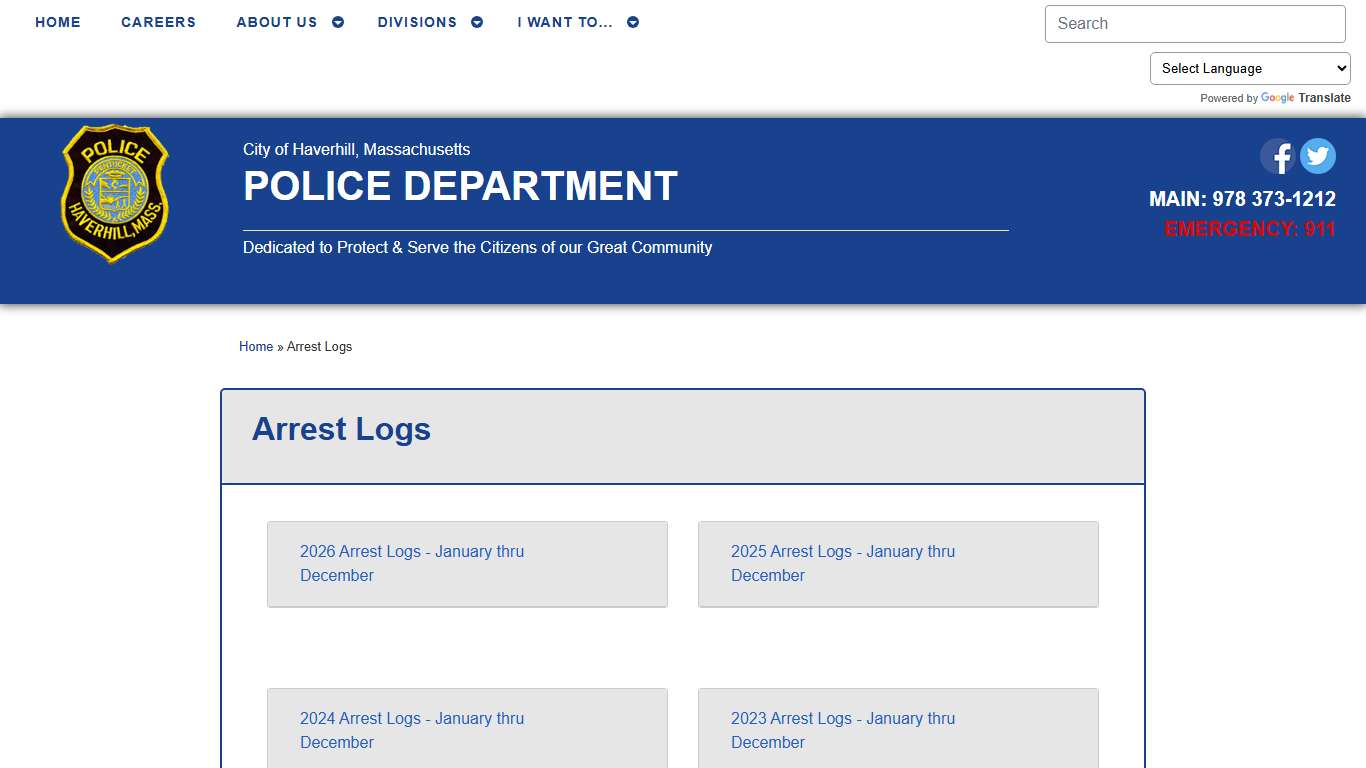The height and width of the screenshot is (768, 1366).
Task: Open the Select Language dropdown
Action: pyautogui.click(x=1249, y=68)
